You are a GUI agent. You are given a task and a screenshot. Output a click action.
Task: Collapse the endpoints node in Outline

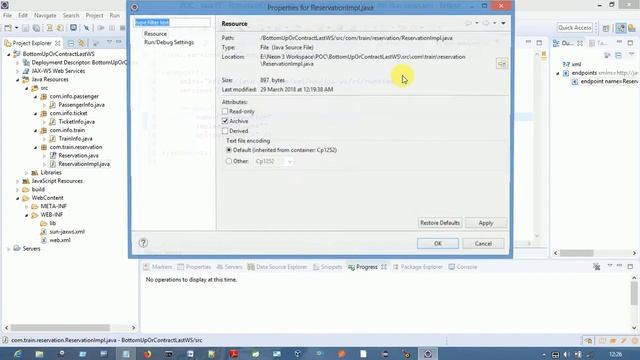[x=558, y=73]
